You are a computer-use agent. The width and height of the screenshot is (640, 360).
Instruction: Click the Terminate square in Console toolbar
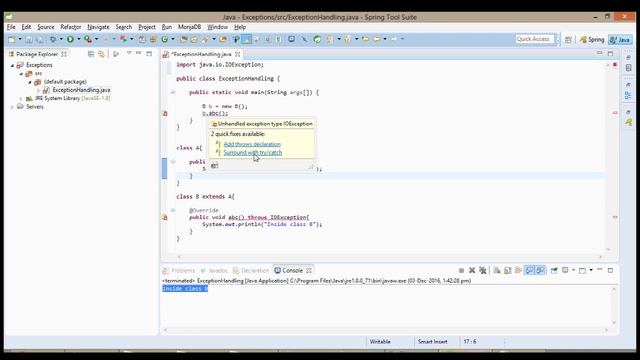461,271
